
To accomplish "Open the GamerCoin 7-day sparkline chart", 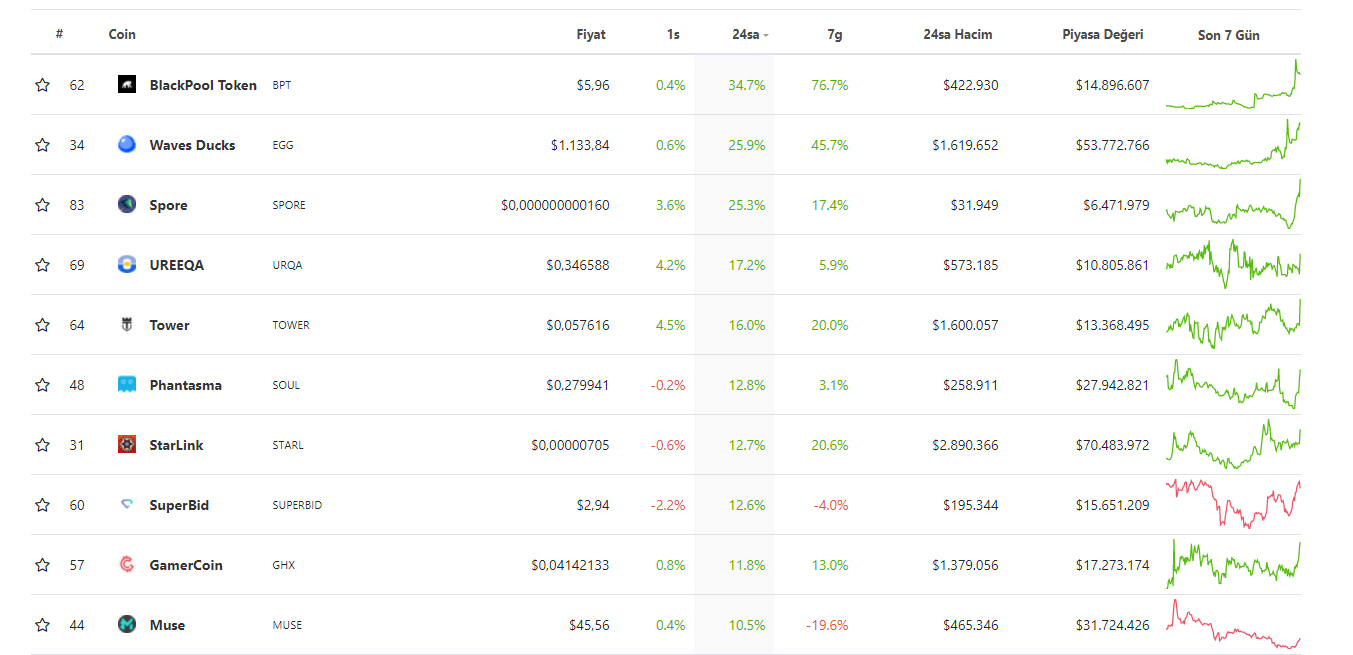I will click(x=1233, y=564).
